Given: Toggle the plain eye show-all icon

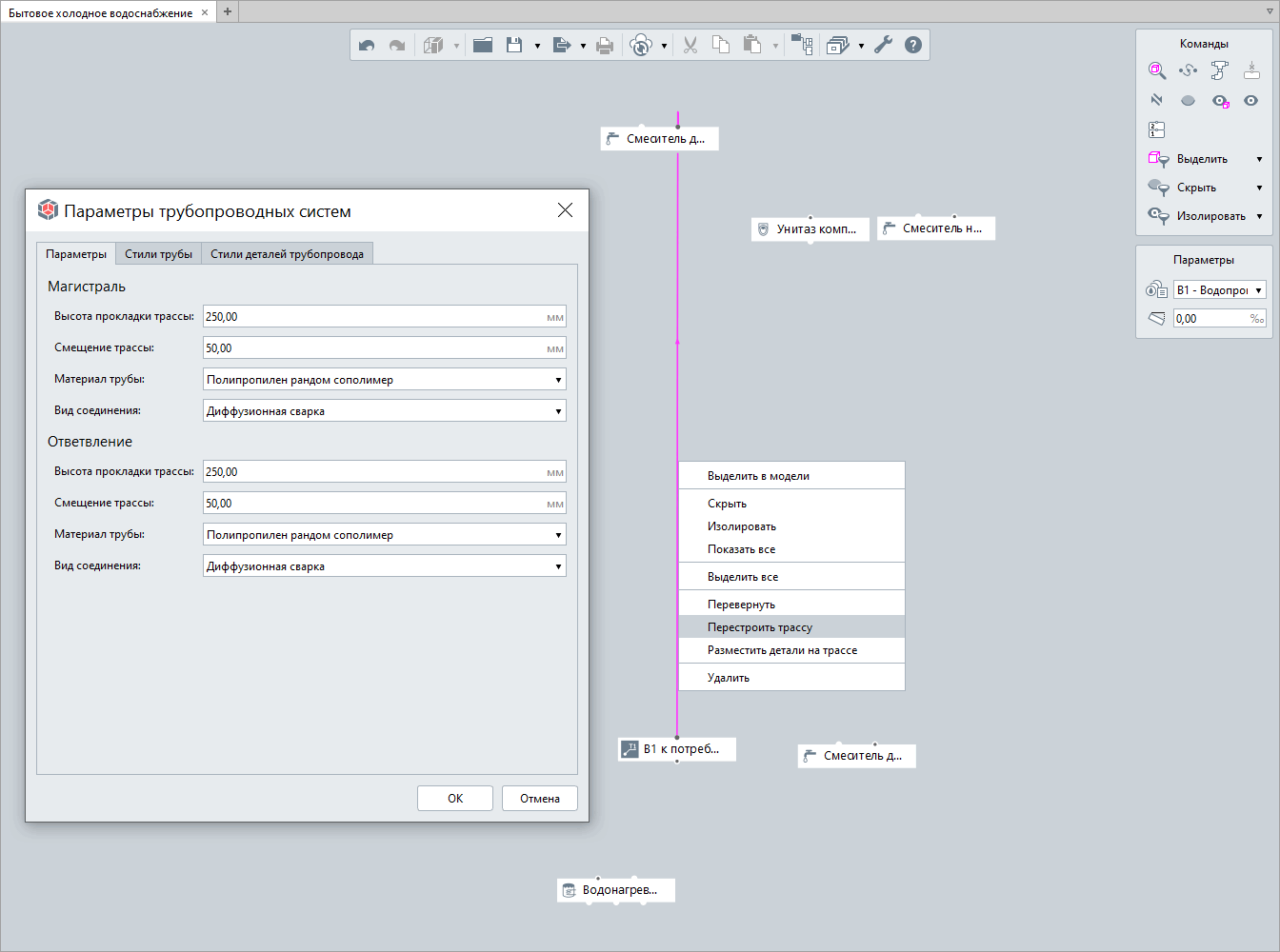Looking at the screenshot, I should tap(1251, 100).
